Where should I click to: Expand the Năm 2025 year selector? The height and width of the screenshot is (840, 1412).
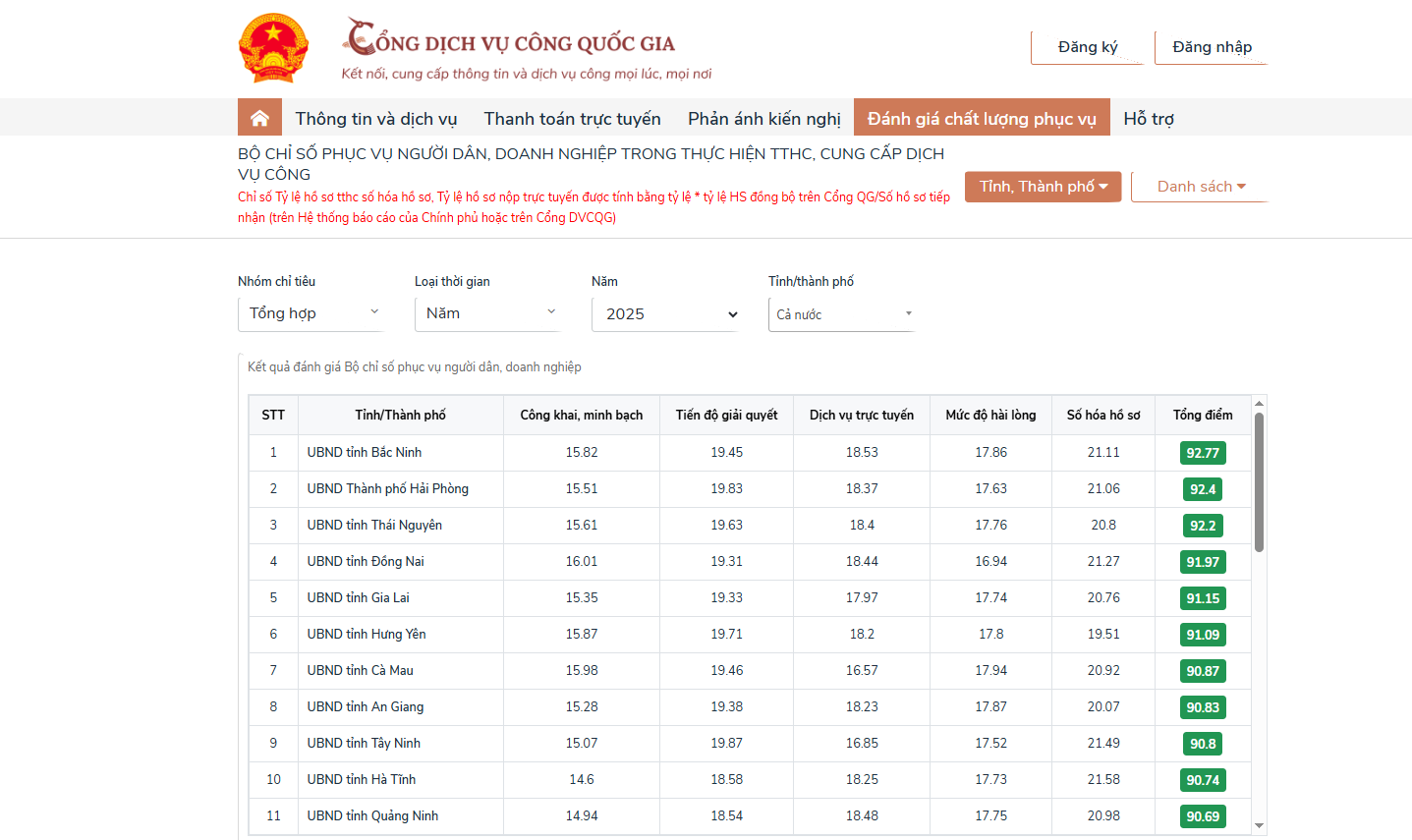pyautogui.click(x=664, y=314)
